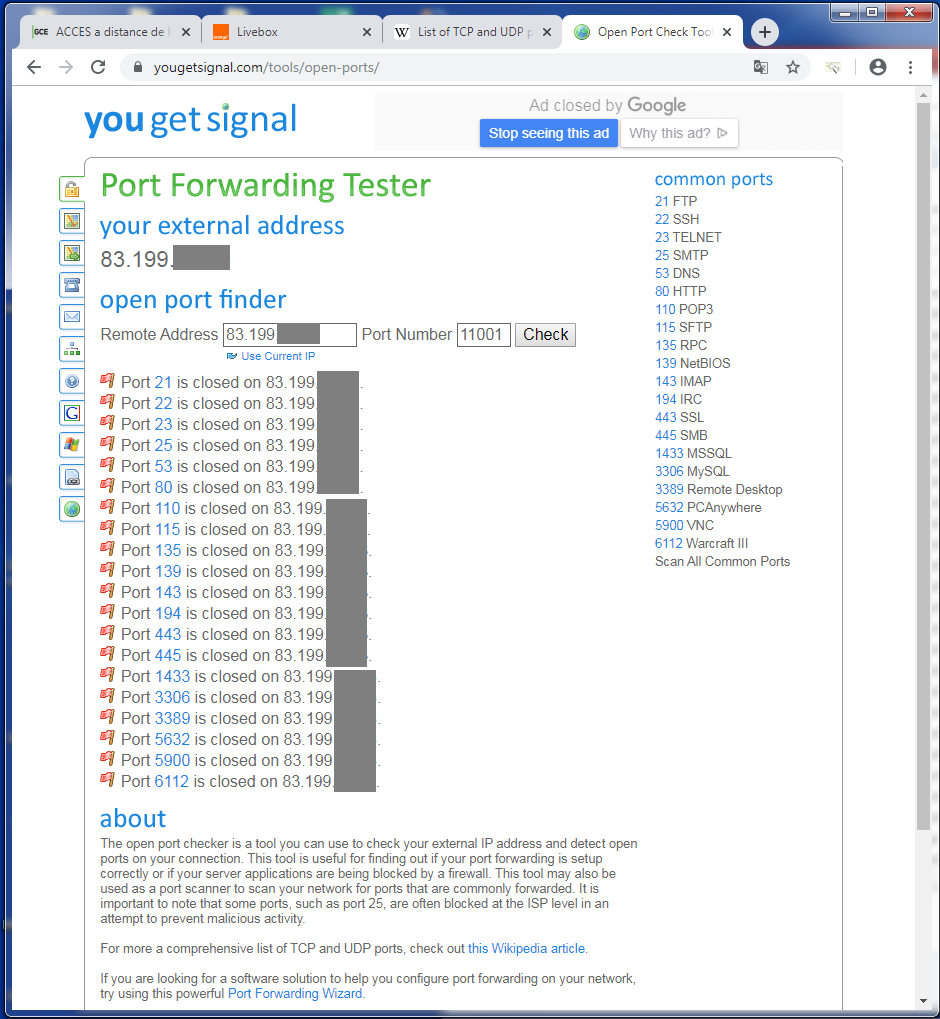Reload the page
This screenshot has width=940, height=1019.
(98, 67)
